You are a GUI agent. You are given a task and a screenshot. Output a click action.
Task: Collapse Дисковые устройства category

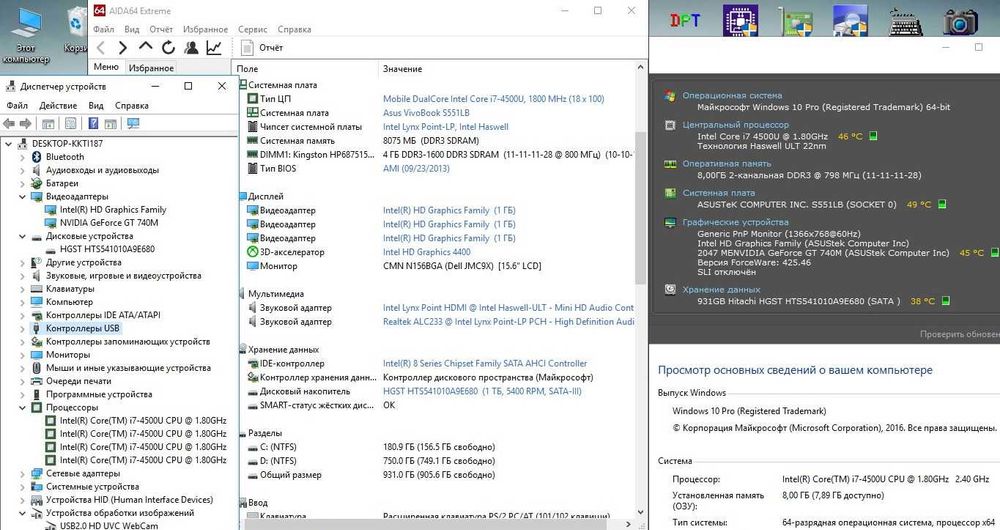[22, 237]
